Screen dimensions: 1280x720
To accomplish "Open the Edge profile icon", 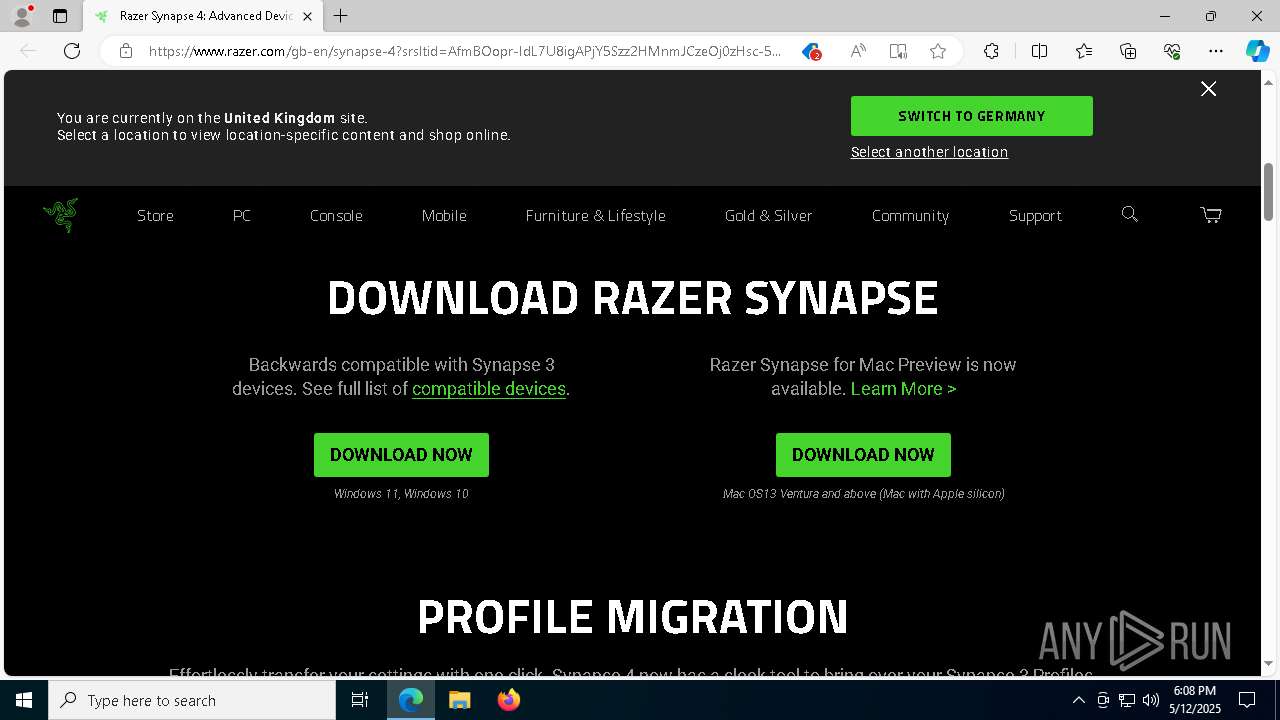I will point(22,16).
